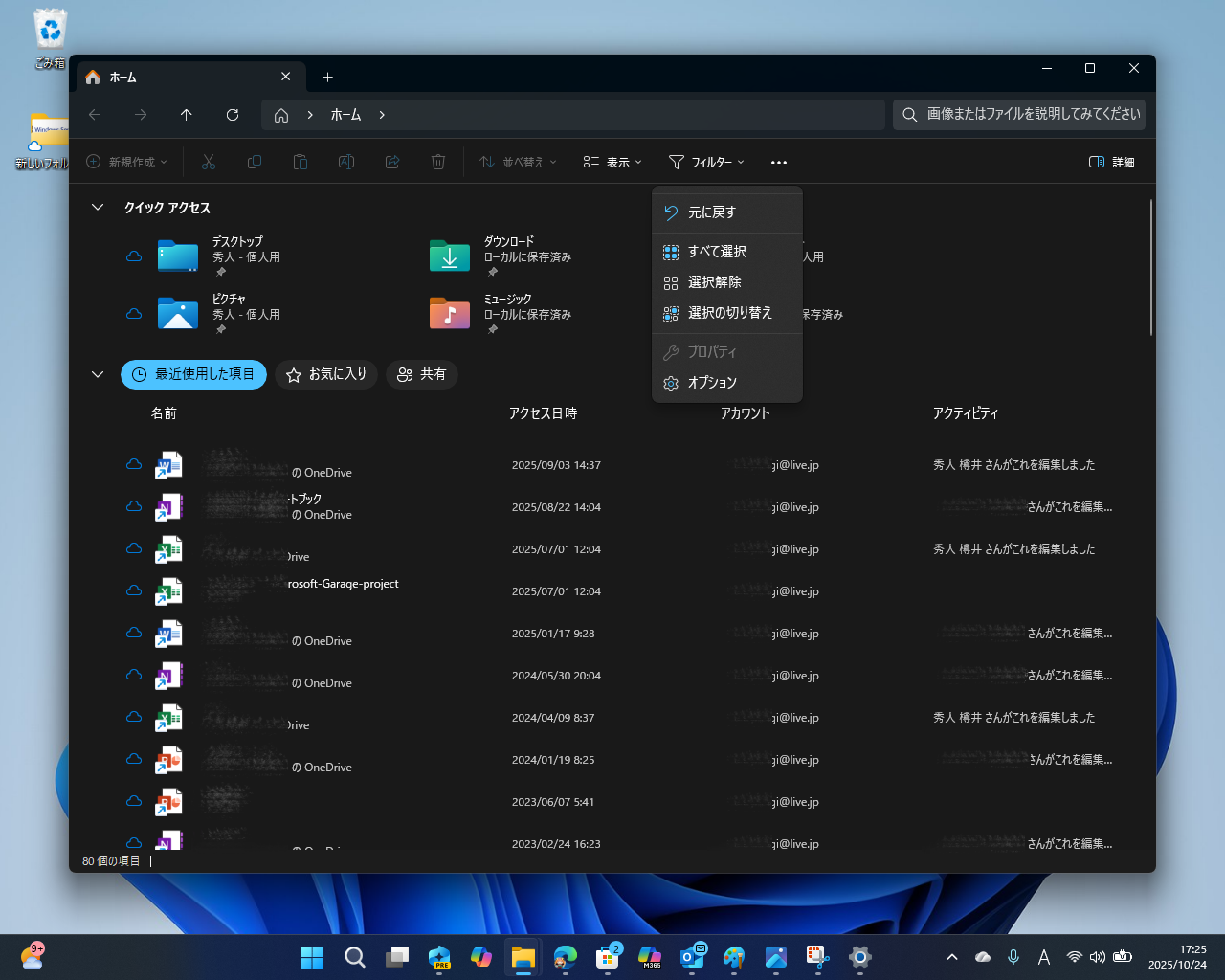Sort by the アクセス日時 column header
This screenshot has height=980, width=1225.
tap(543, 413)
